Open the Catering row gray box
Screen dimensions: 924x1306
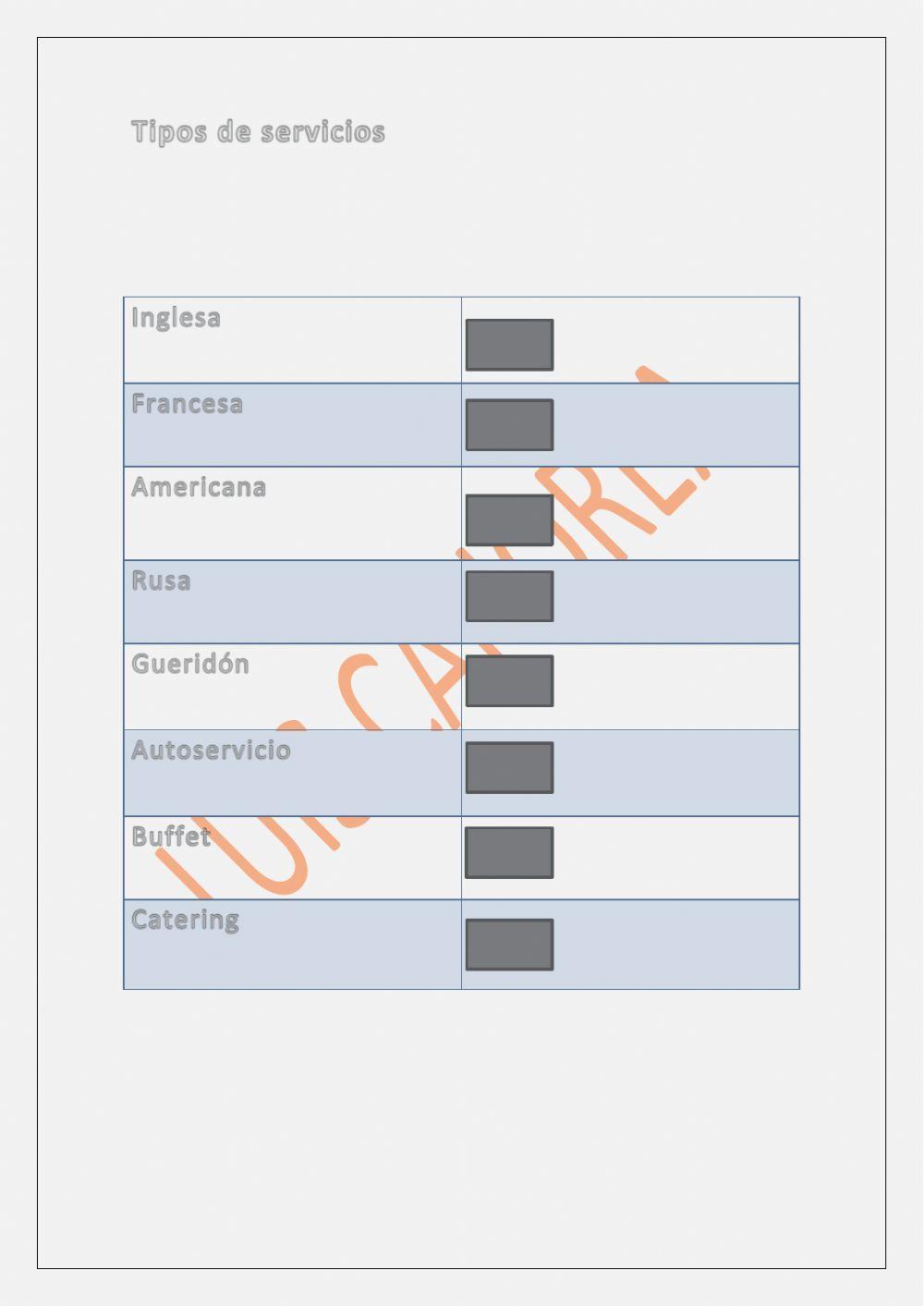(x=509, y=945)
